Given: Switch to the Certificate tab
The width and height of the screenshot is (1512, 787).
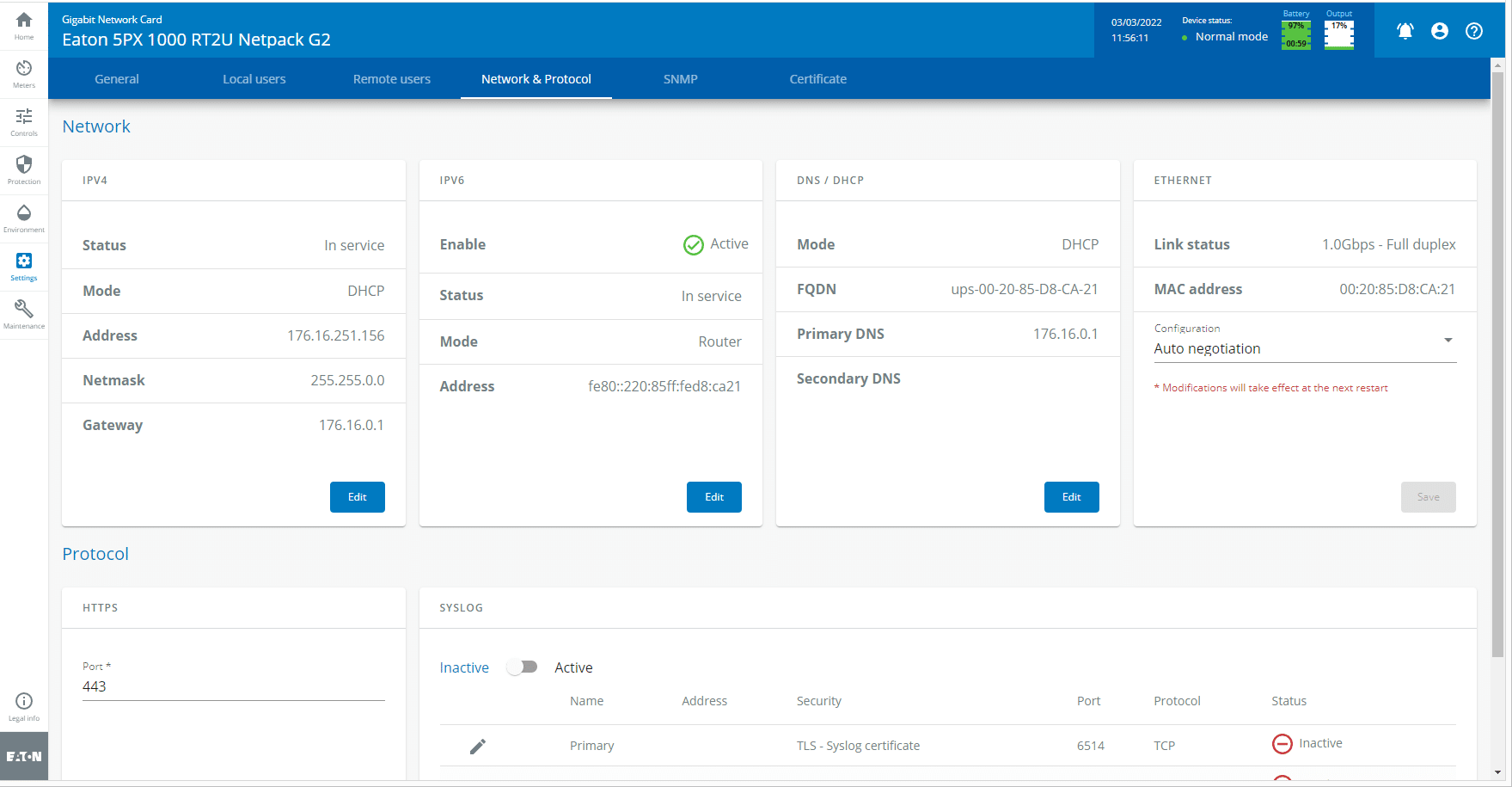Looking at the screenshot, I should (818, 79).
